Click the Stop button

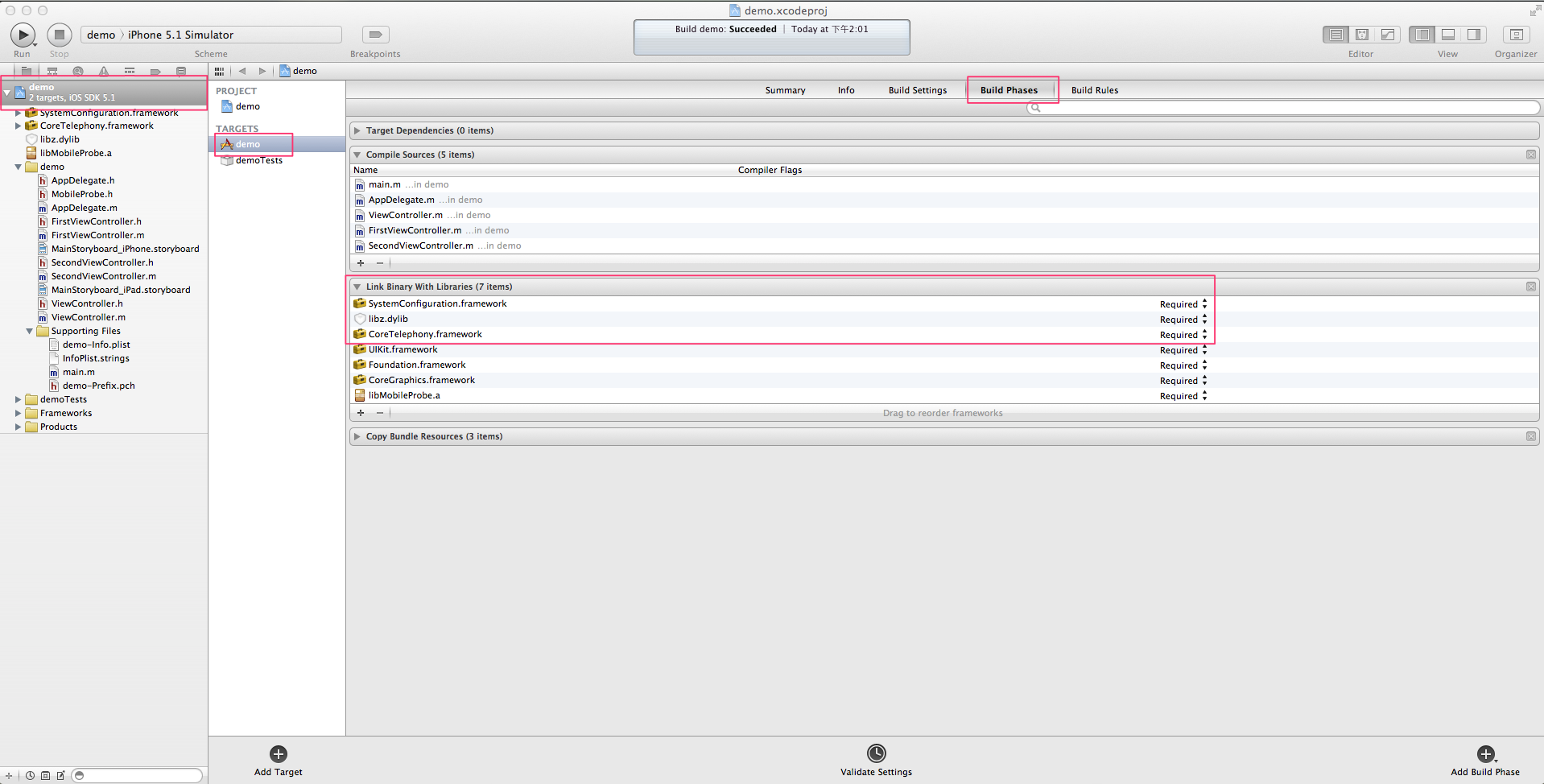pos(59,35)
